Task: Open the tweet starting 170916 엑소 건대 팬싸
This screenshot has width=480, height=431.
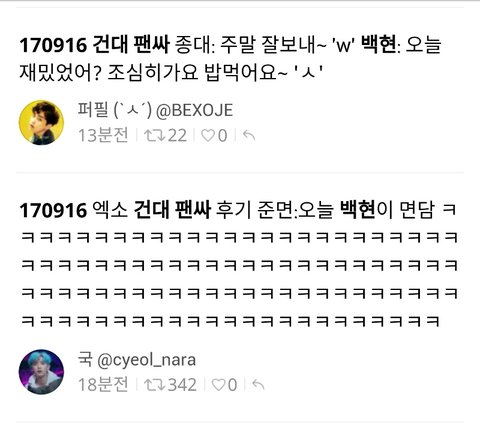Action: click(239, 266)
